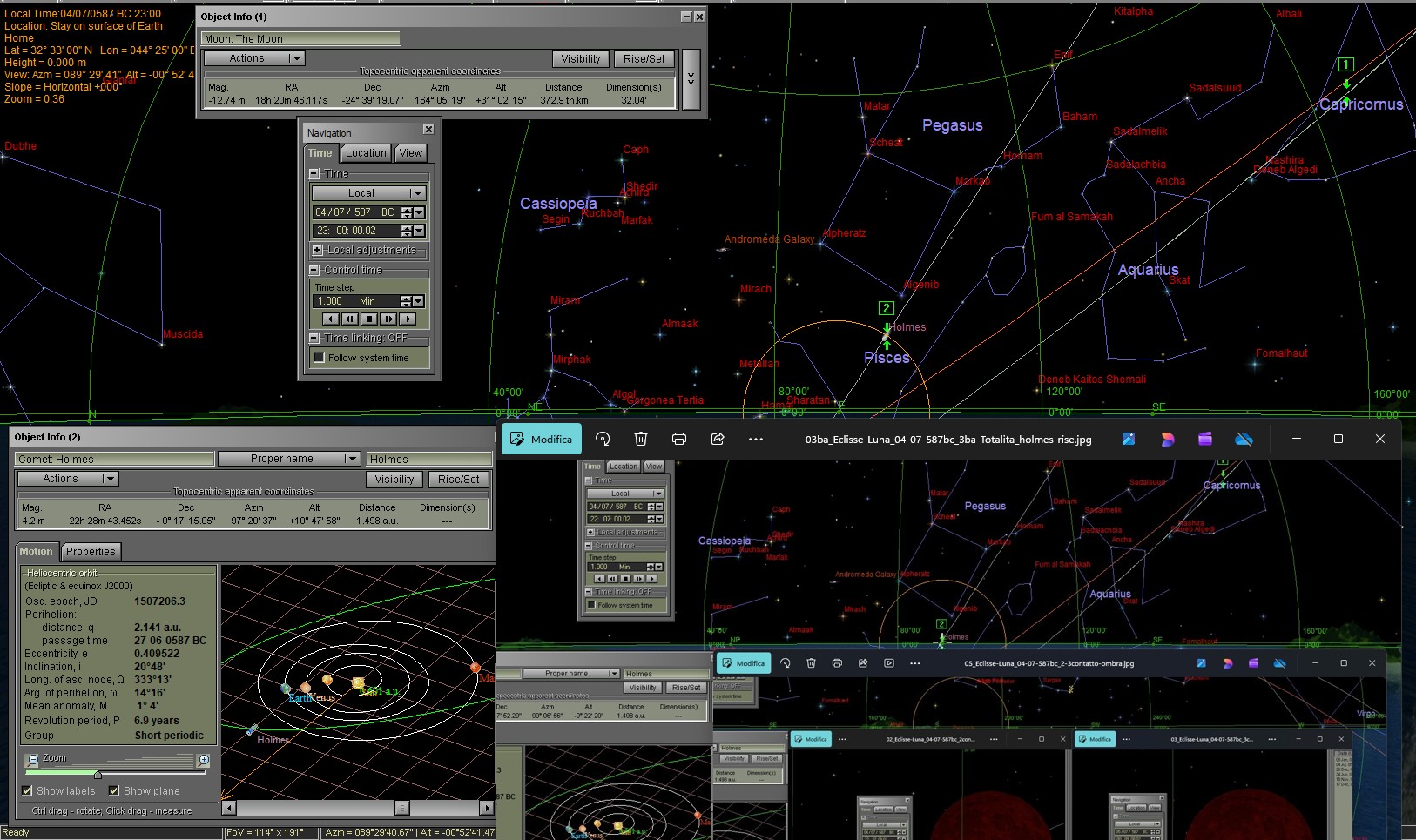Screen dimensions: 1416x840
Task: Toggle Follow system time checkbox
Action: click(319, 358)
